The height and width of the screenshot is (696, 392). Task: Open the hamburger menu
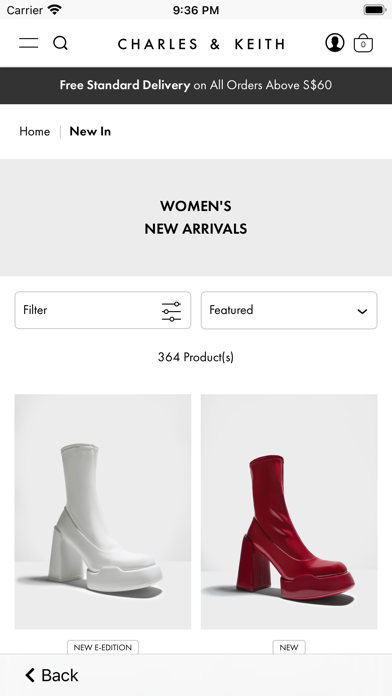28,43
